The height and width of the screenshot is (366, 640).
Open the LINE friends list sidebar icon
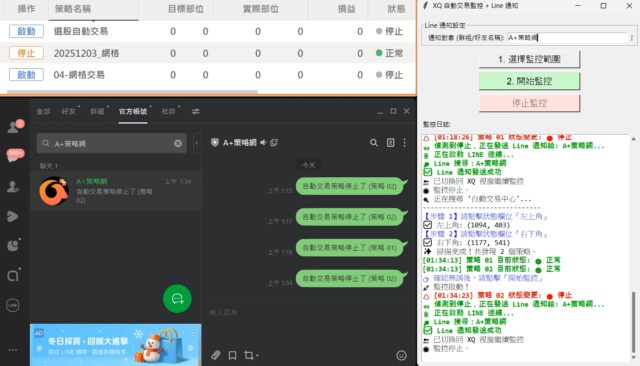15,126
